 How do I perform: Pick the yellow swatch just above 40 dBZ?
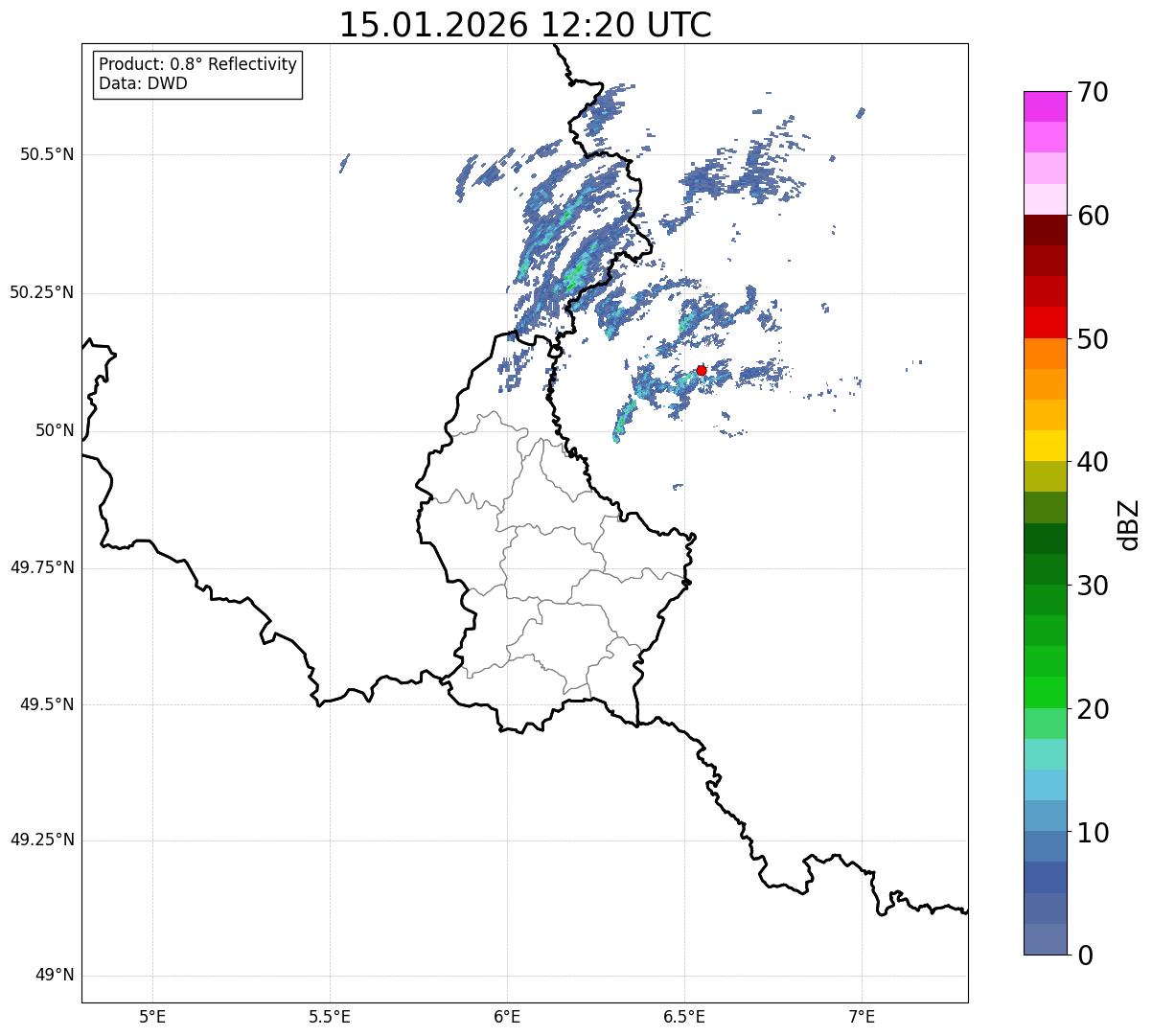coord(1046,446)
